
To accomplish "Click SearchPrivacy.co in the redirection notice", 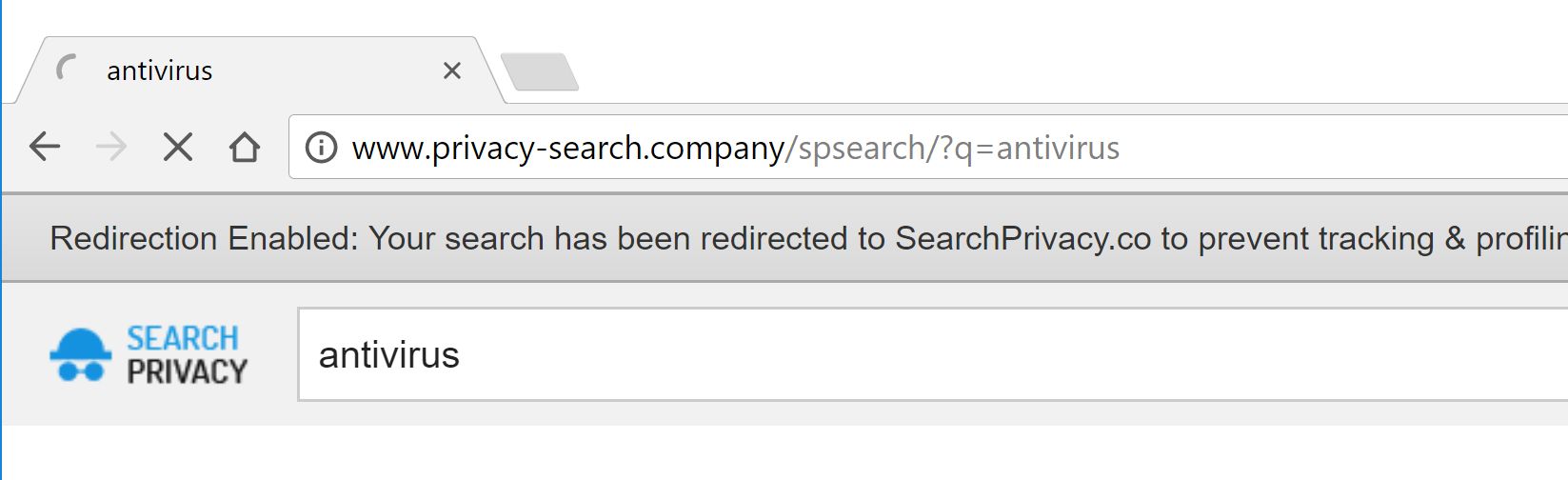I will click(1022, 238).
